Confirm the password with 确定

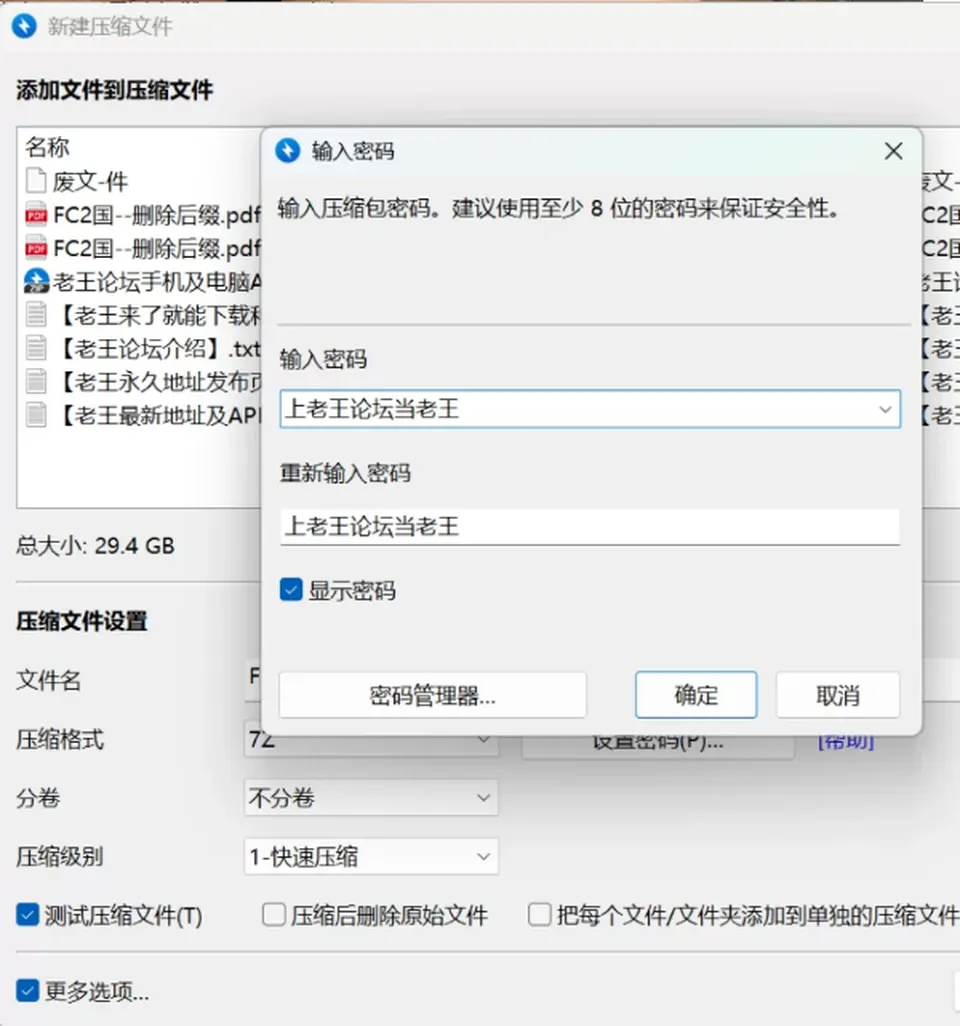tap(696, 695)
